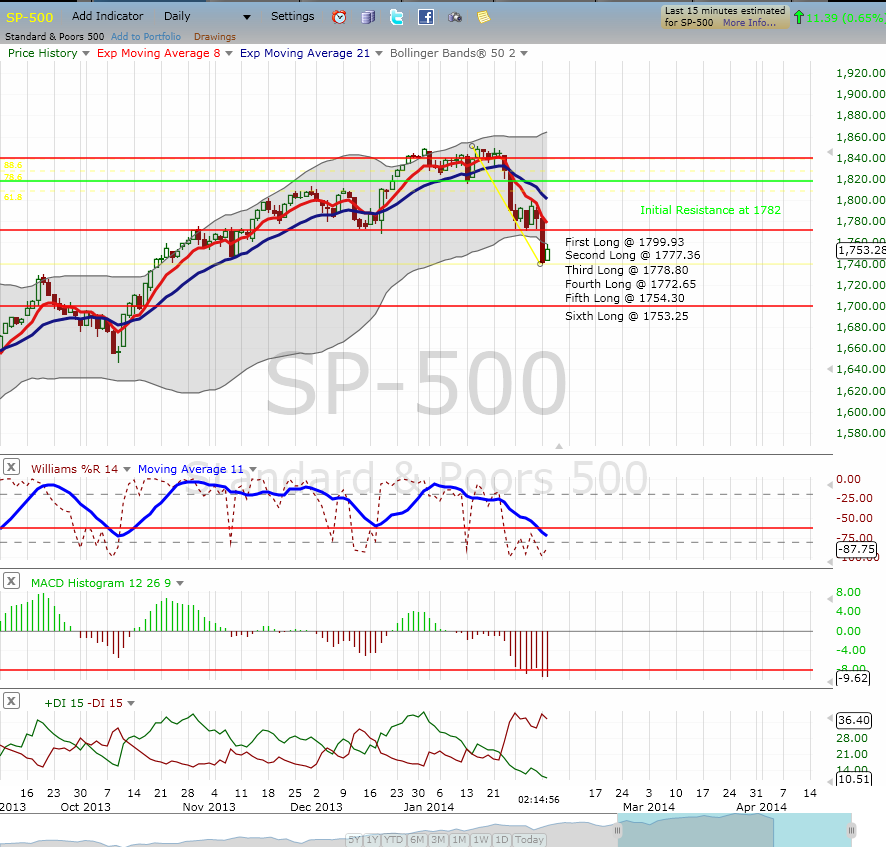Open MACD Histogram 12 26 9 dropdown
Image resolution: width=886 pixels, height=847 pixels.
(180, 583)
